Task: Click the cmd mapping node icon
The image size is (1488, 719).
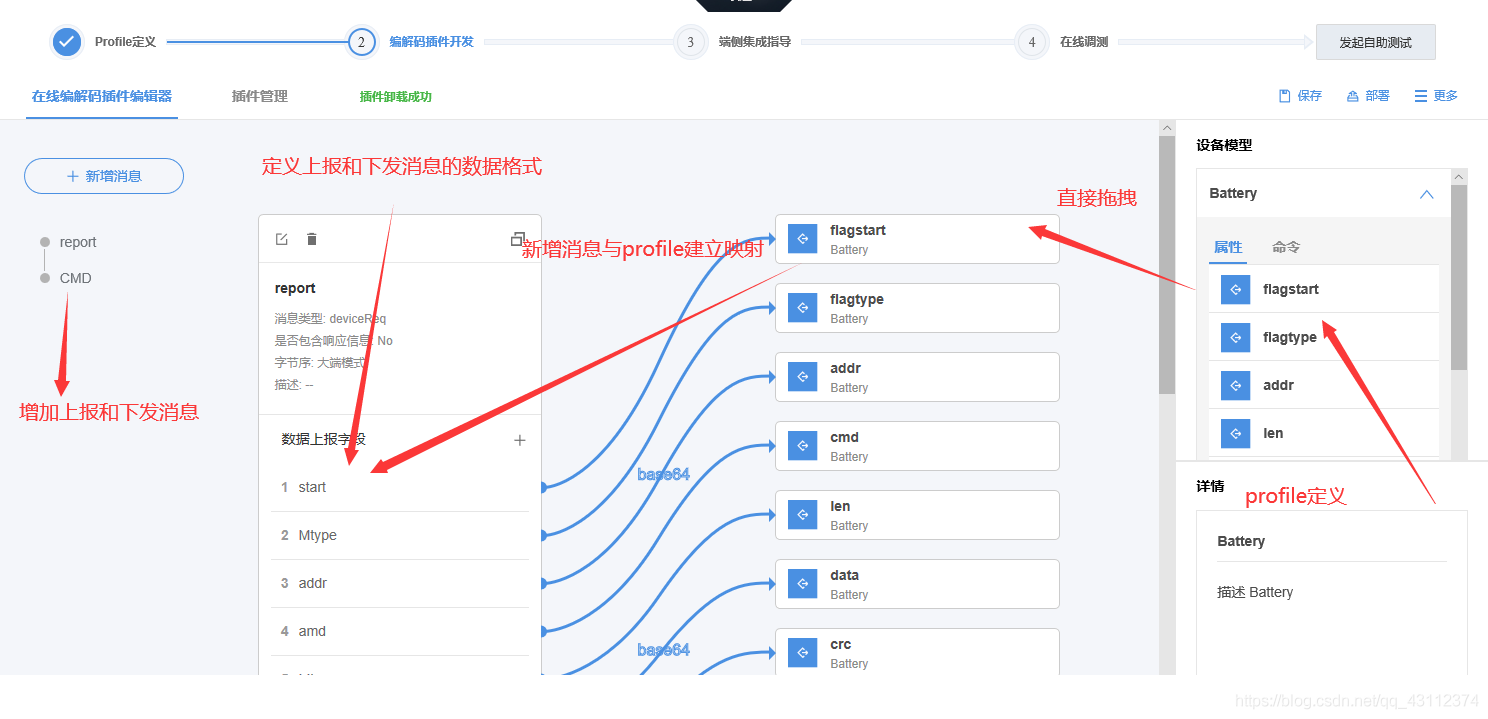Action: [x=803, y=446]
